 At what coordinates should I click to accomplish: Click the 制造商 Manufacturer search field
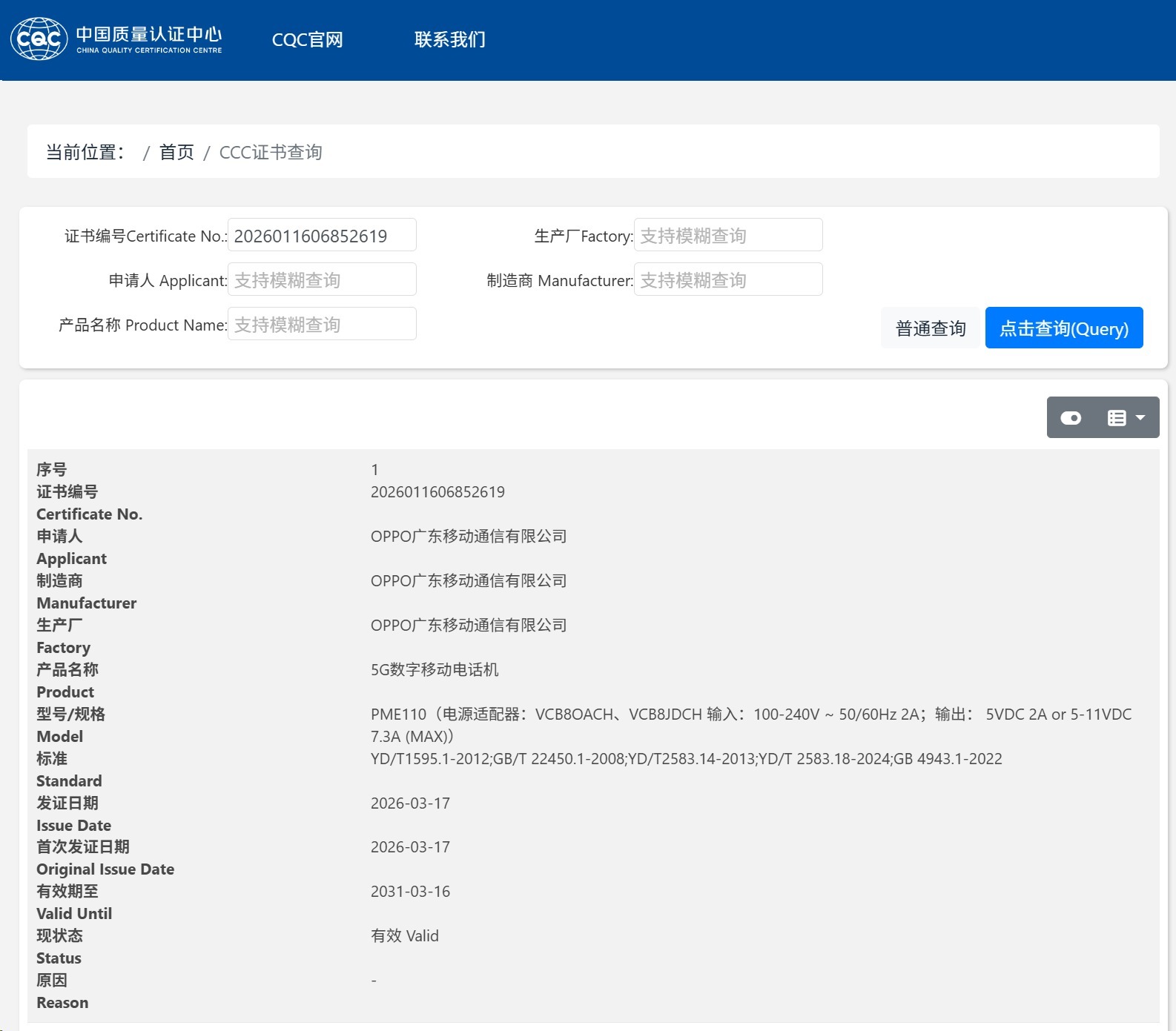727,280
